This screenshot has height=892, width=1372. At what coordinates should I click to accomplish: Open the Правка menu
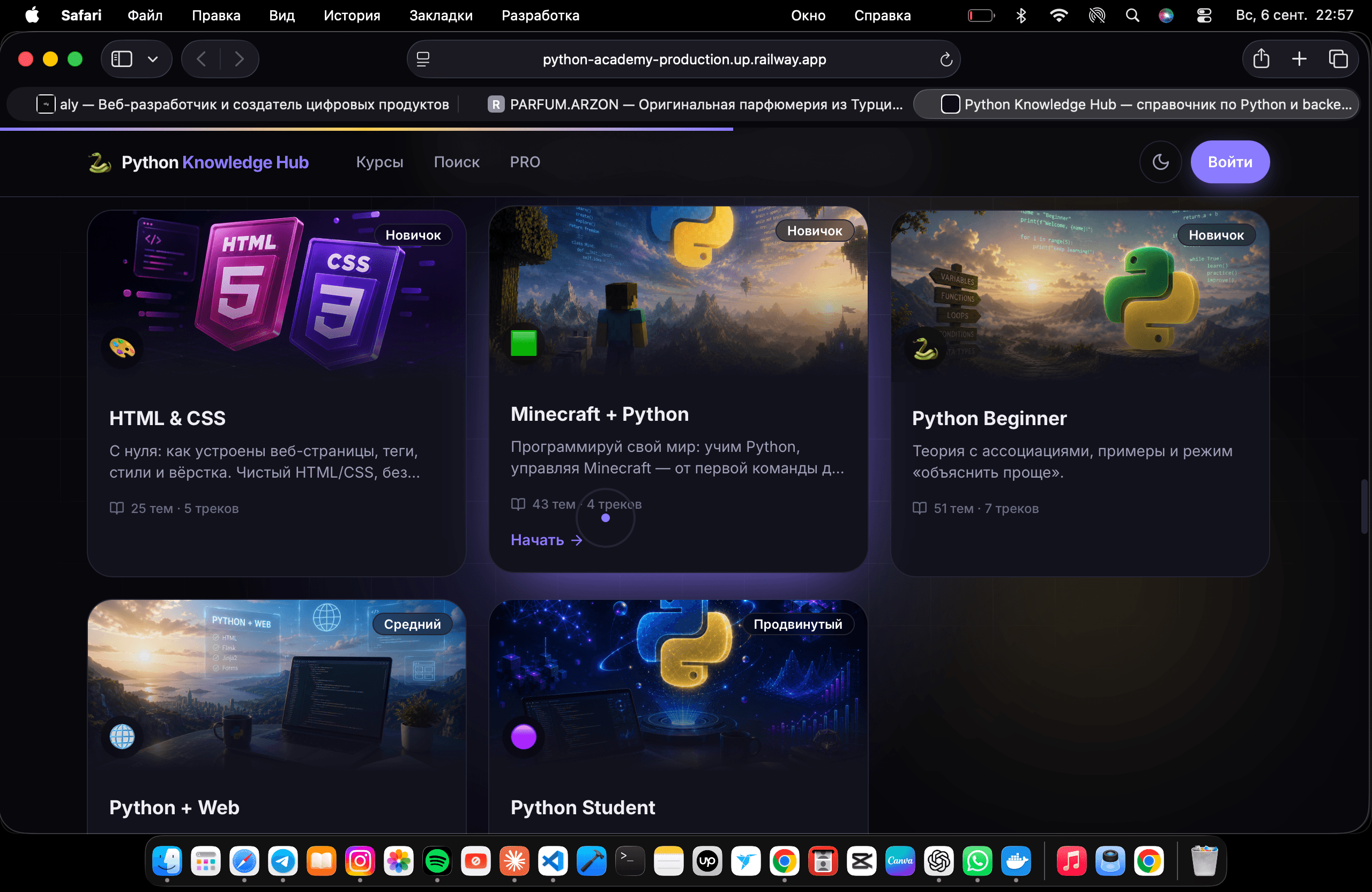pos(215,16)
